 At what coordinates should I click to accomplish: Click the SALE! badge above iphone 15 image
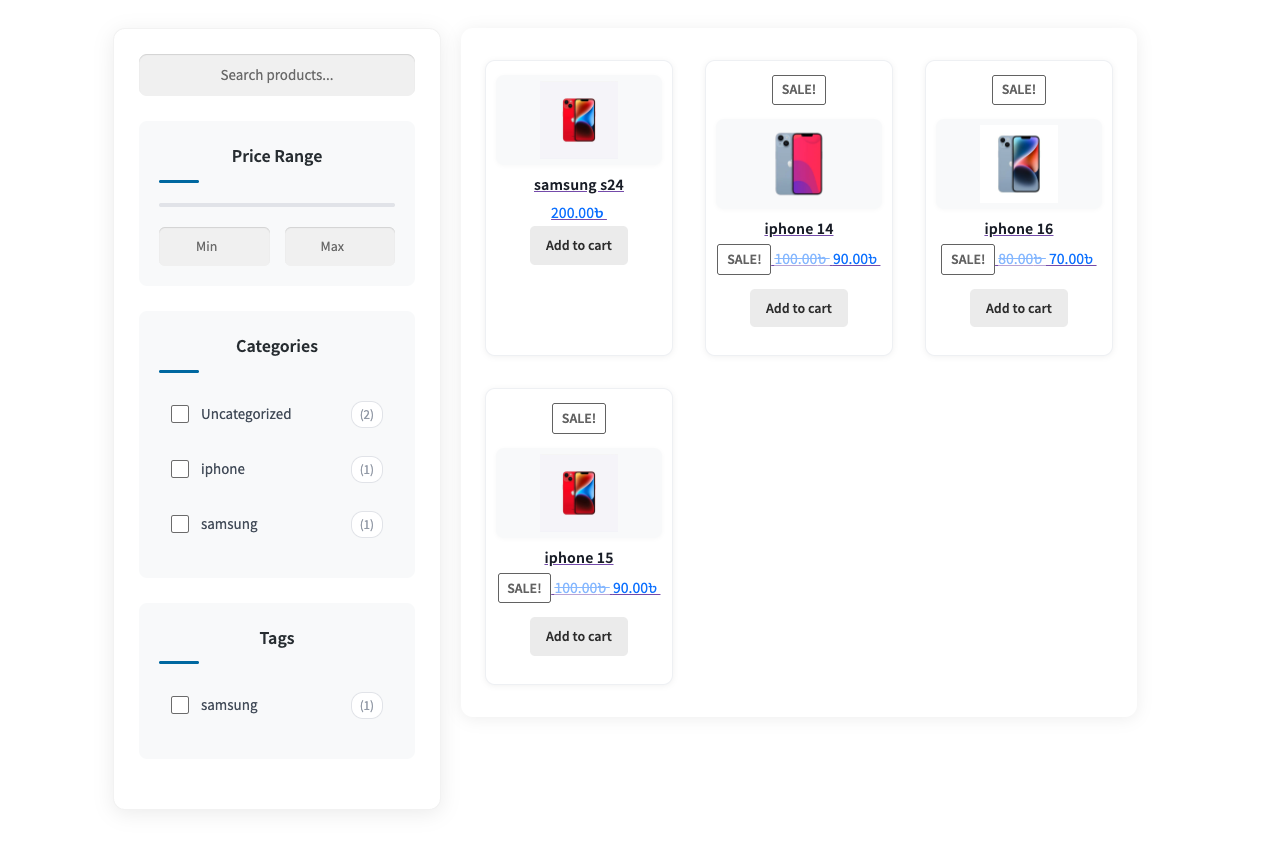tap(579, 419)
